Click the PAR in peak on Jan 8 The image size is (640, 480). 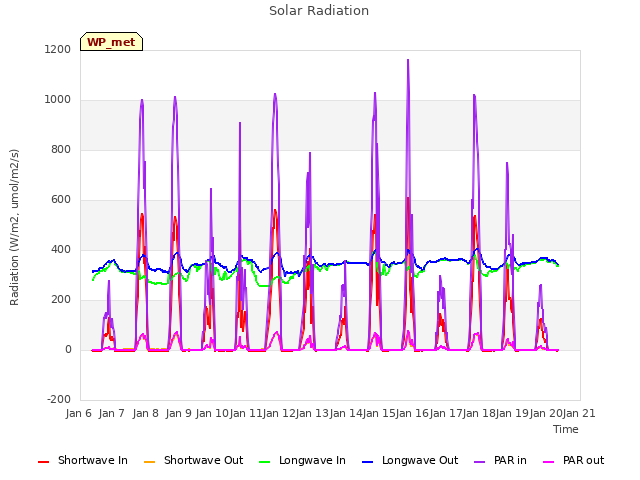click(x=142, y=100)
